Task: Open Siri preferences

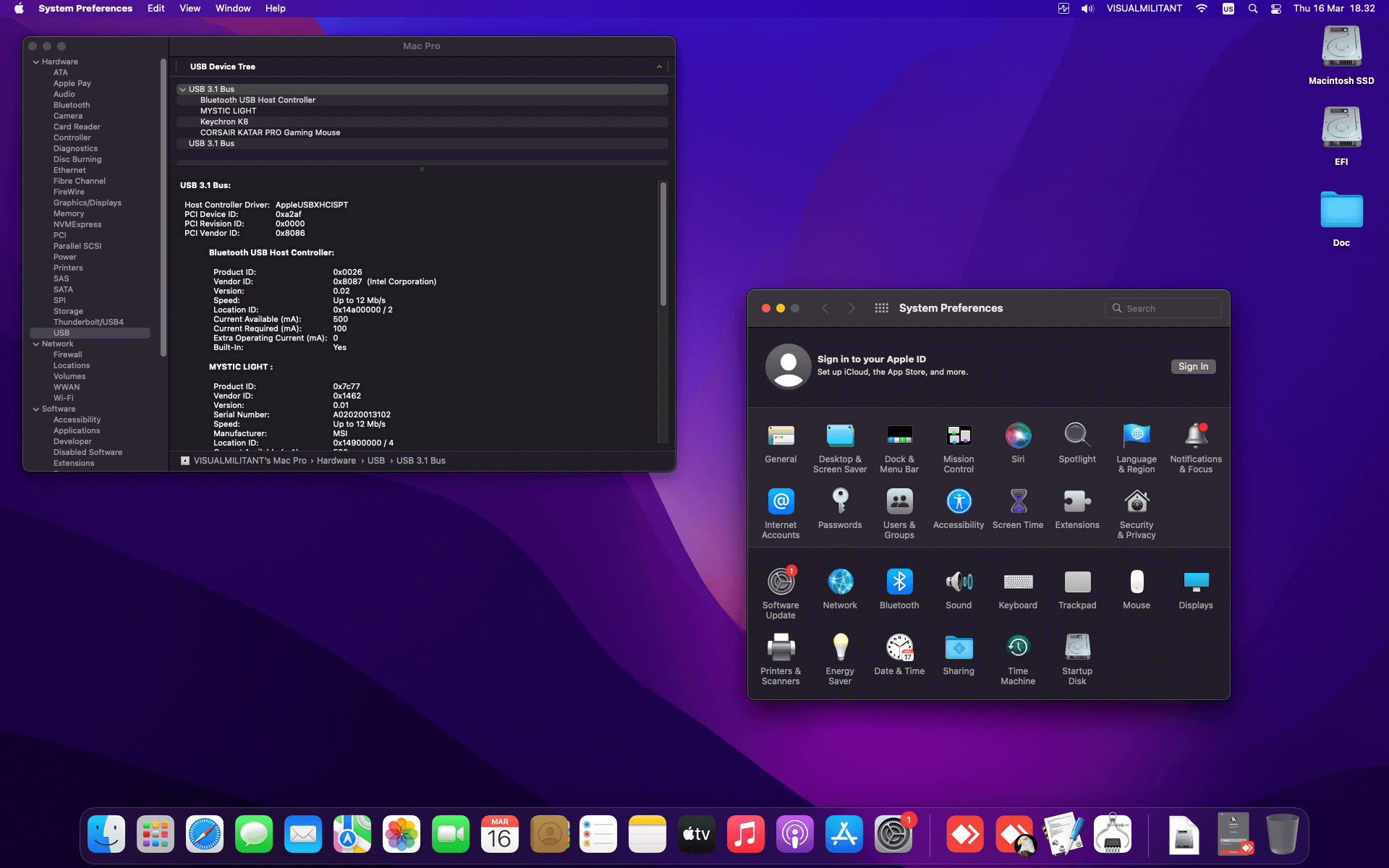Action: click(1018, 435)
